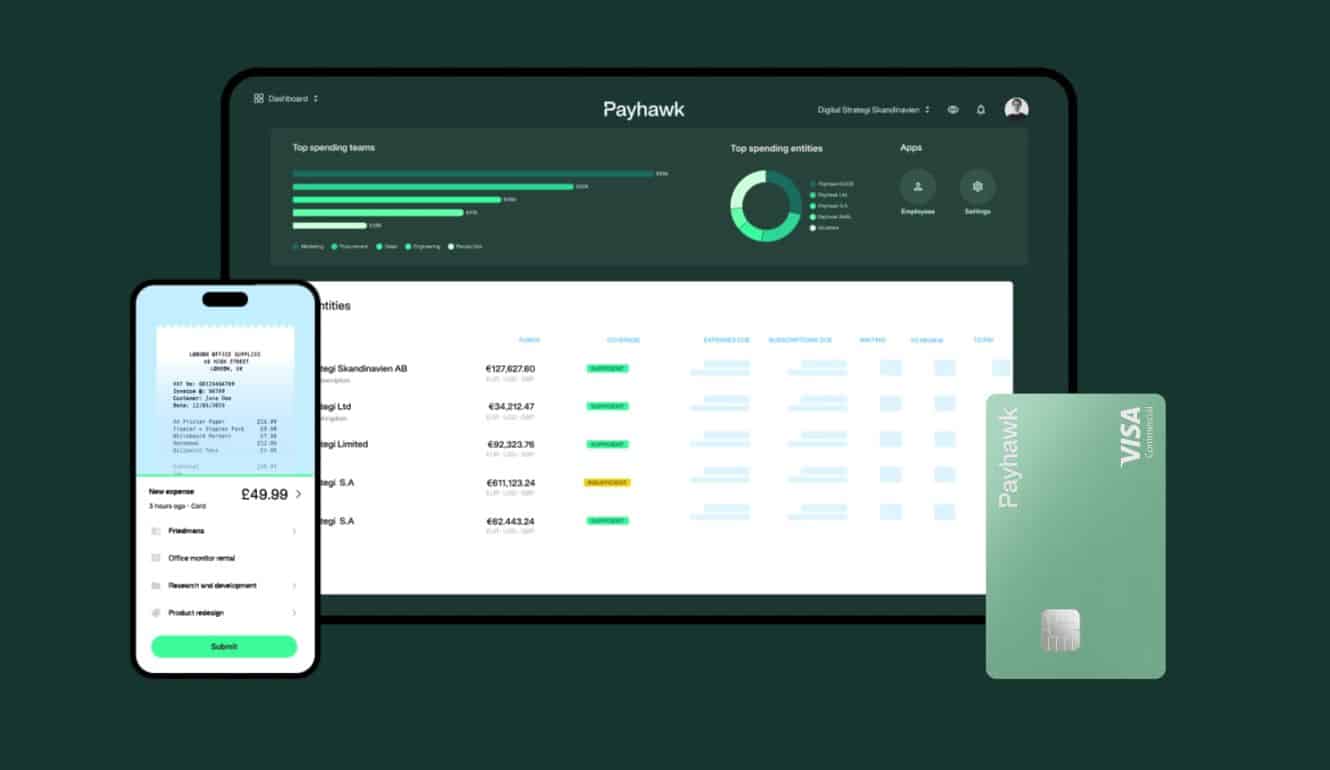1330x770 pixels.
Task: Open the Digital Strategi Skandinavien entity selector
Action: point(874,110)
